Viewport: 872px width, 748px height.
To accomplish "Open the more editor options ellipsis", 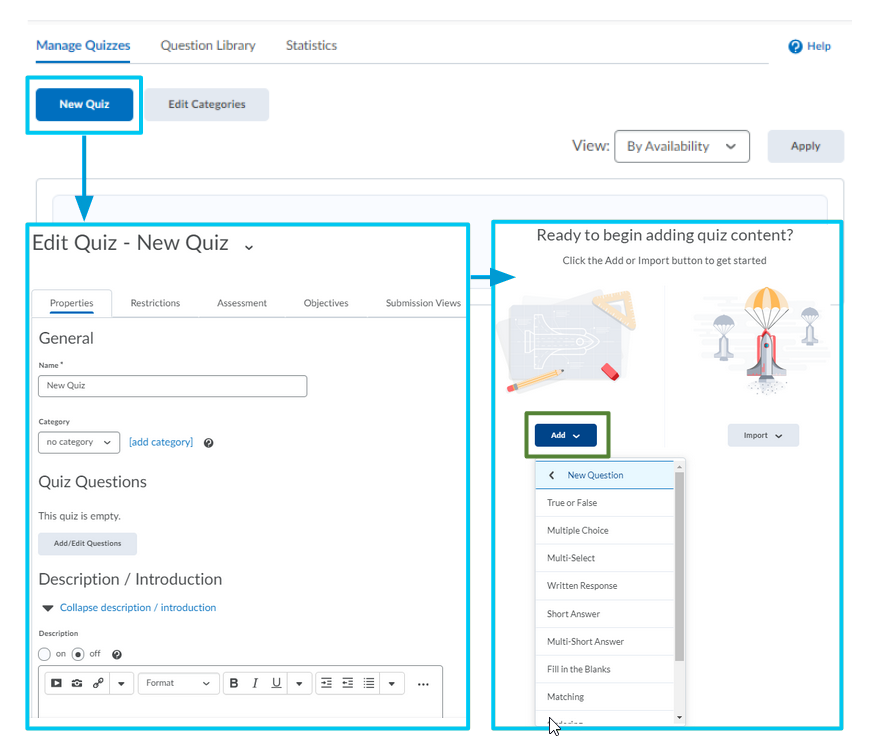I will coord(423,684).
